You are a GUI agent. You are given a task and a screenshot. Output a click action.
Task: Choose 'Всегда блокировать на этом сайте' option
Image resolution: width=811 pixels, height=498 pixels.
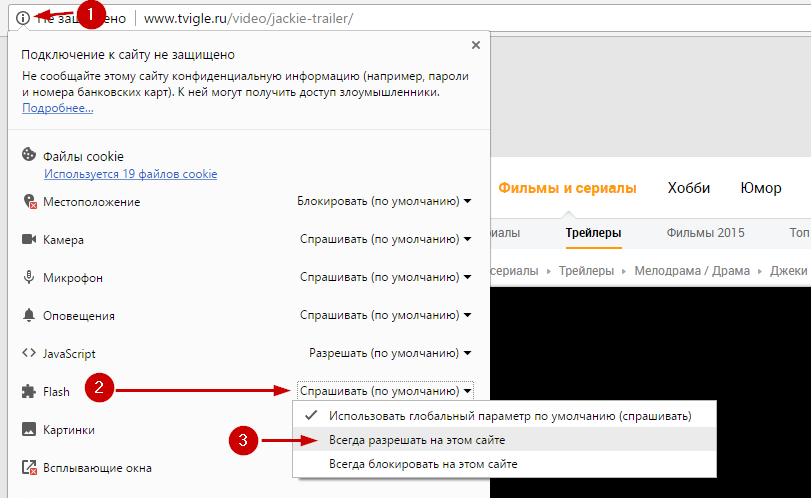(423, 464)
